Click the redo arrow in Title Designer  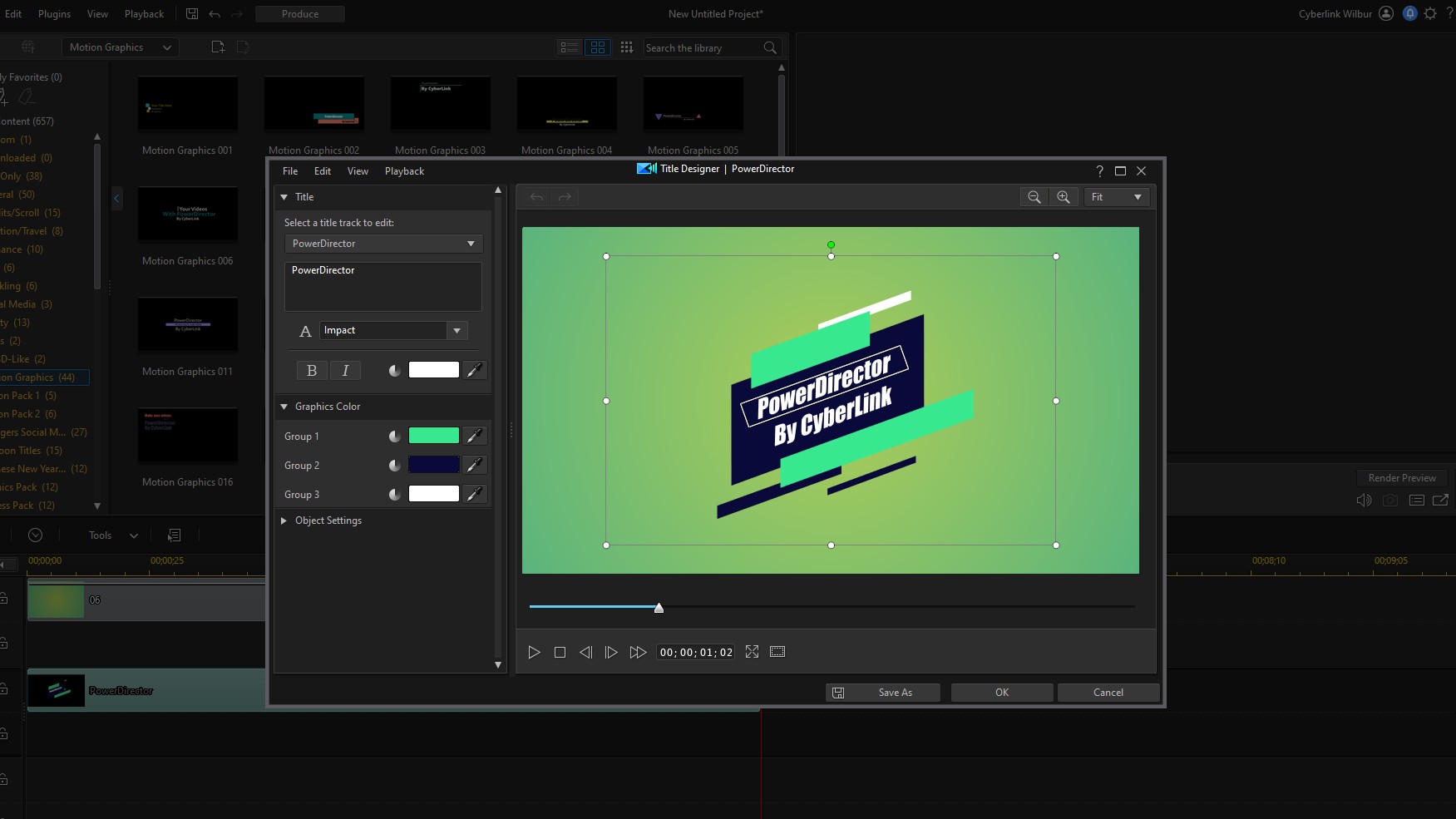[565, 197]
